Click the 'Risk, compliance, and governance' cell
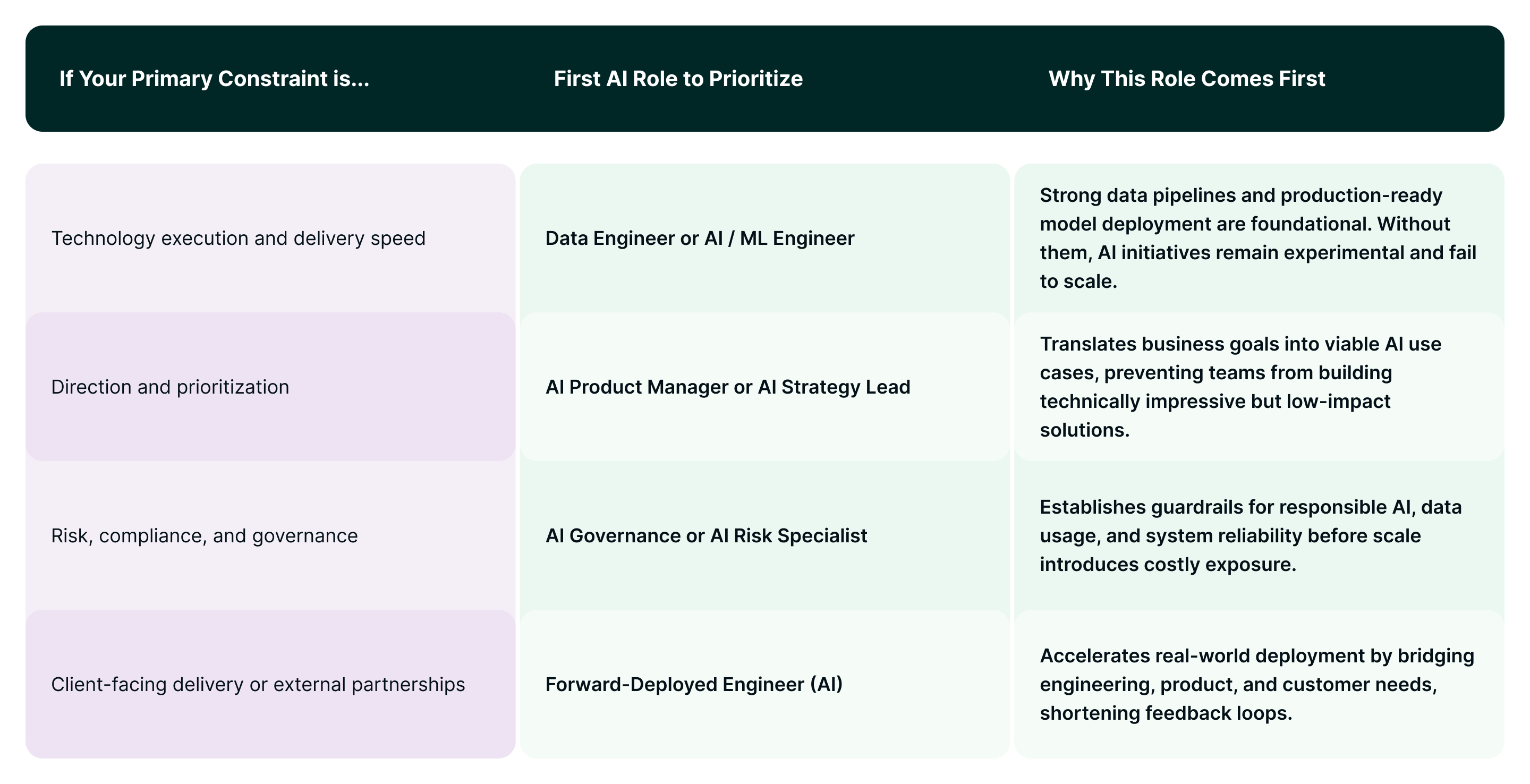The width and height of the screenshot is (1530, 784). click(x=205, y=536)
